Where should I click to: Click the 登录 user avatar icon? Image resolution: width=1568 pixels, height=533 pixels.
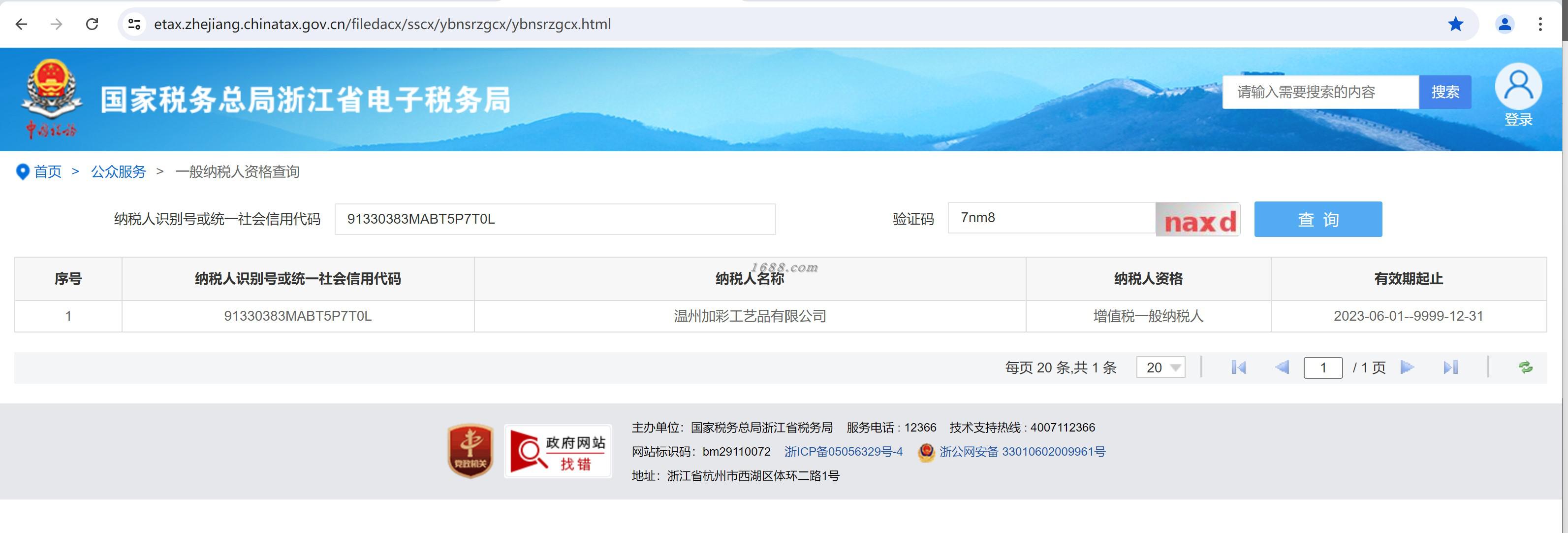pyautogui.click(x=1518, y=87)
